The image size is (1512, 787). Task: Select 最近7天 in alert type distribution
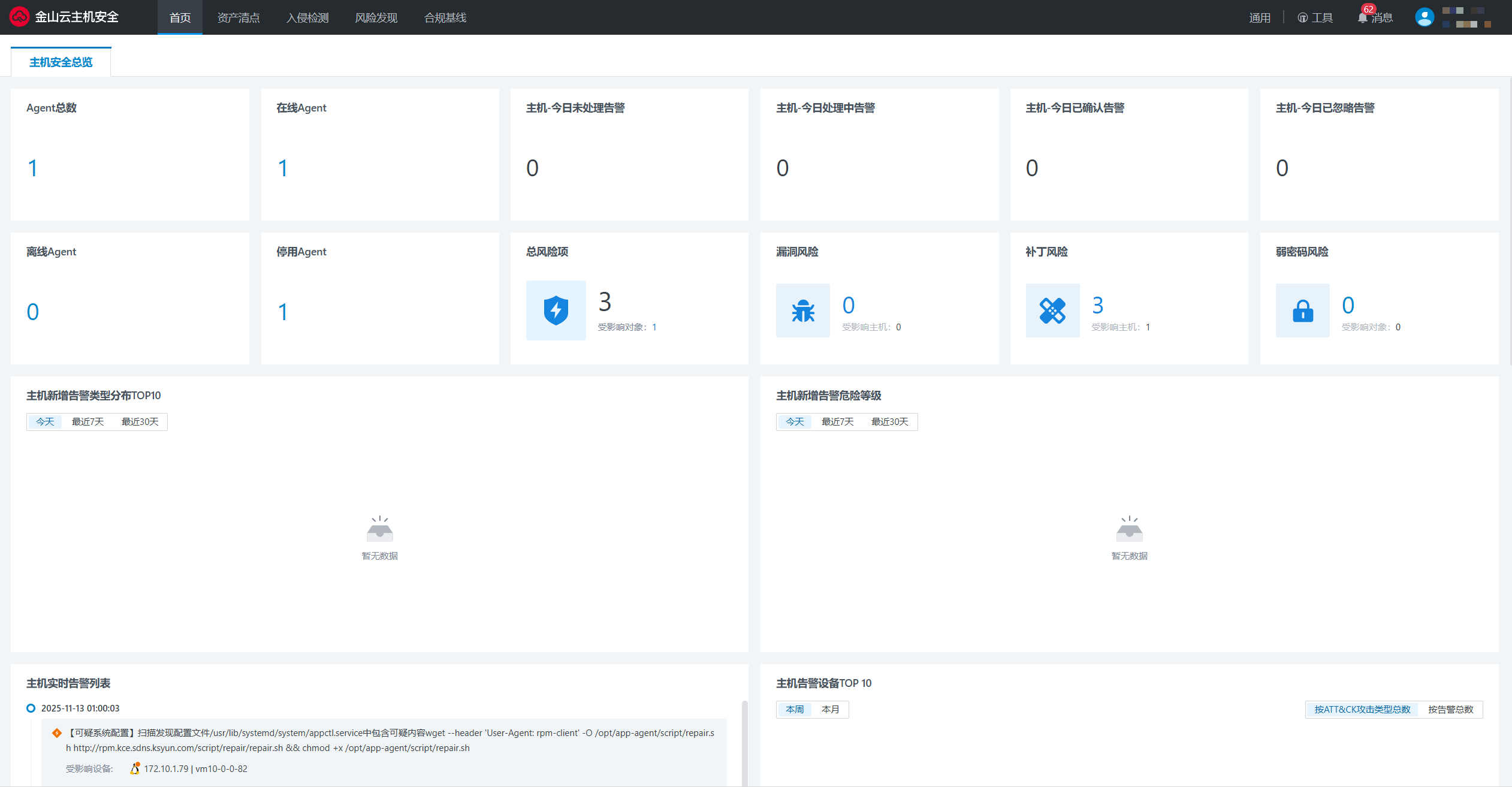click(87, 422)
